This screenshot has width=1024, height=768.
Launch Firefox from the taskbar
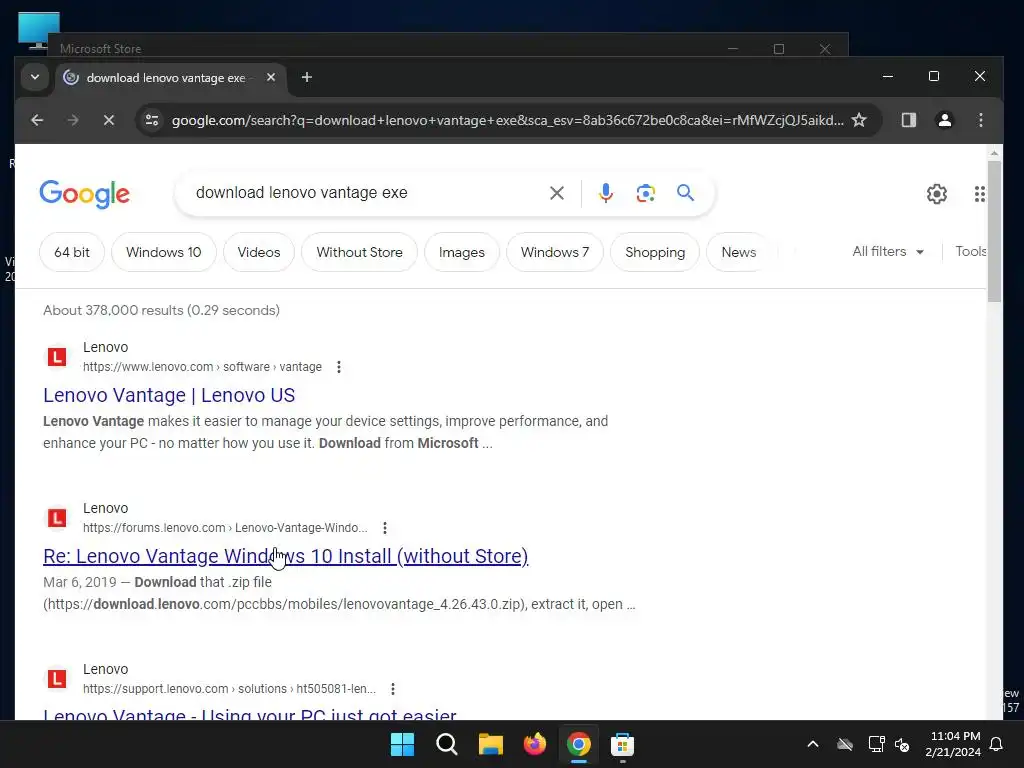tap(534, 744)
